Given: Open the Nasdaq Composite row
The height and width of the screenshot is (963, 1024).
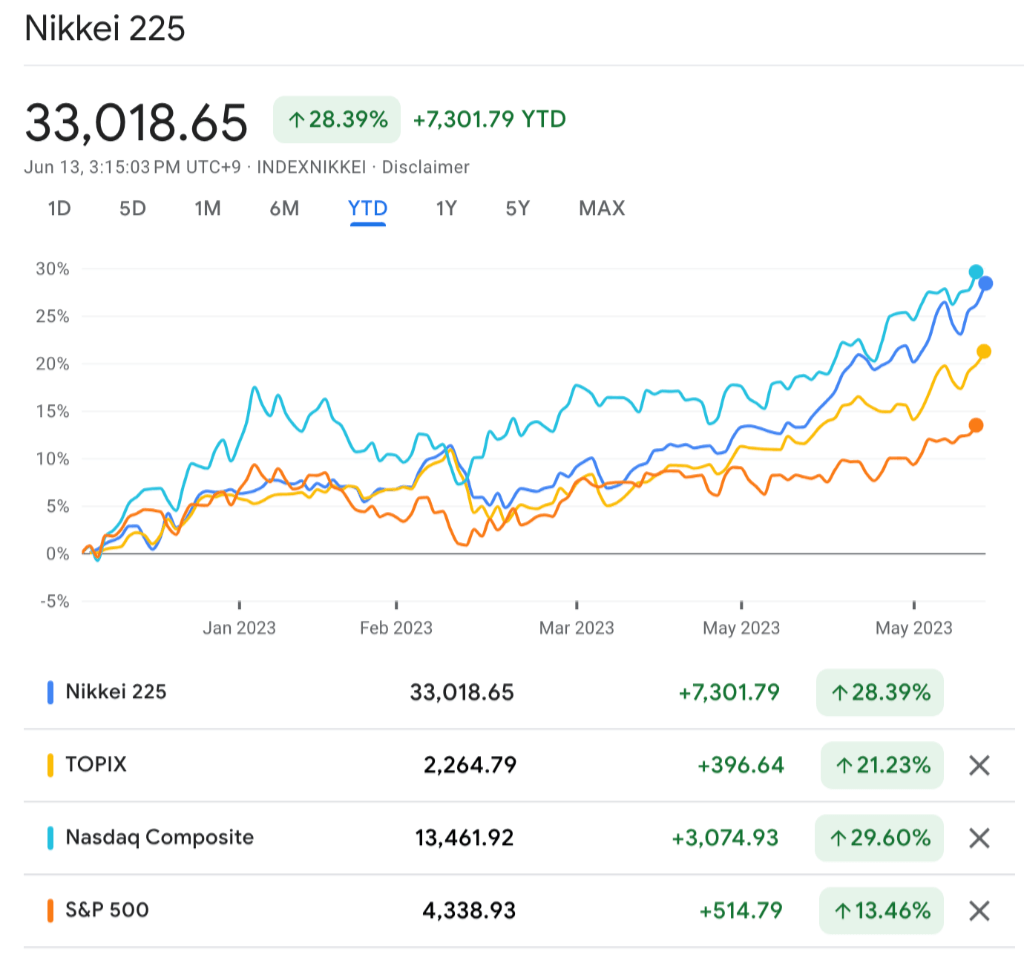Looking at the screenshot, I should coord(517,838).
